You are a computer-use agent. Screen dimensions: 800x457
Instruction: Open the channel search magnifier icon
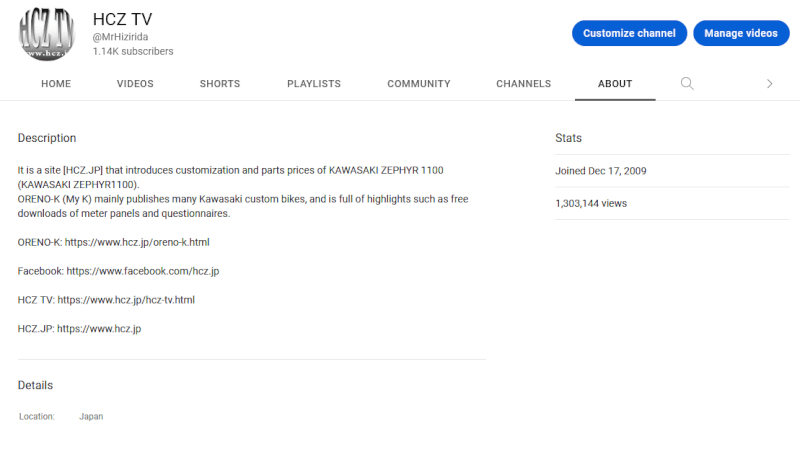(x=687, y=83)
